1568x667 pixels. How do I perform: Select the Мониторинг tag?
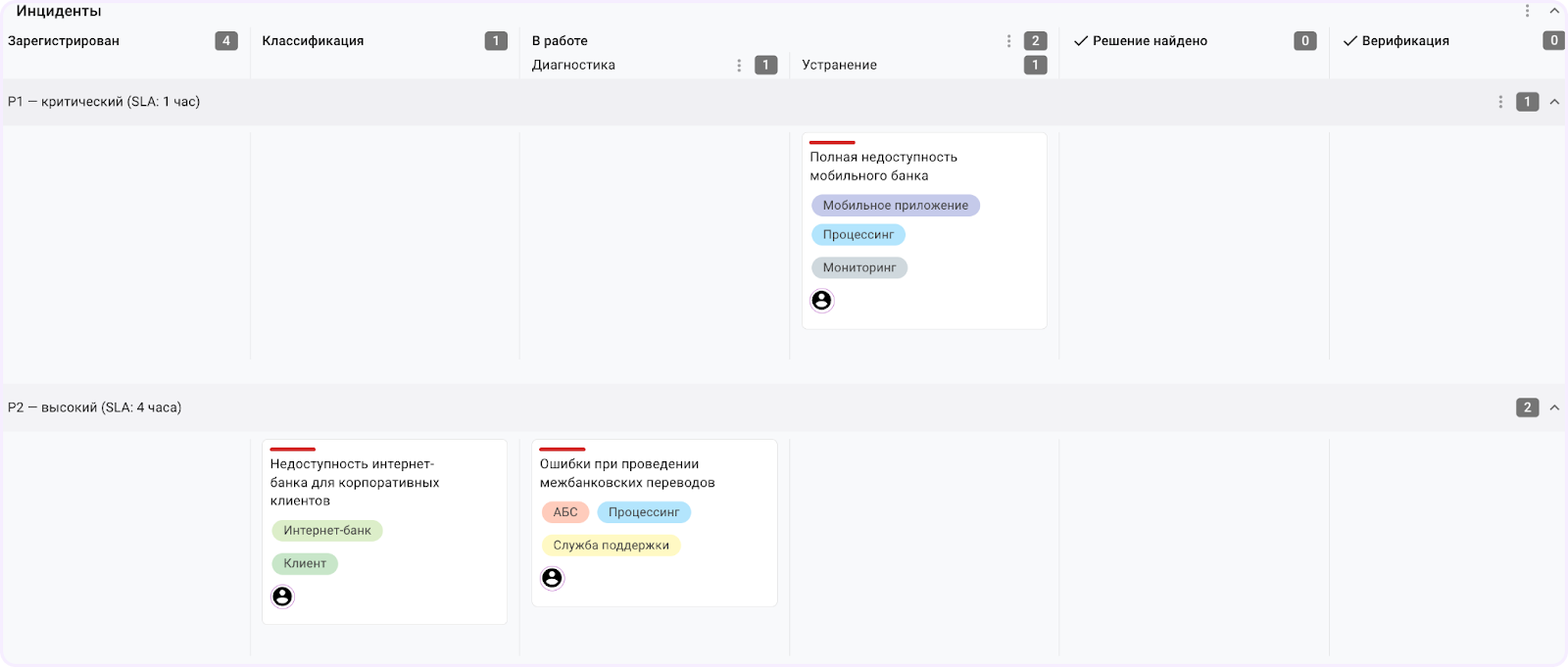[858, 267]
